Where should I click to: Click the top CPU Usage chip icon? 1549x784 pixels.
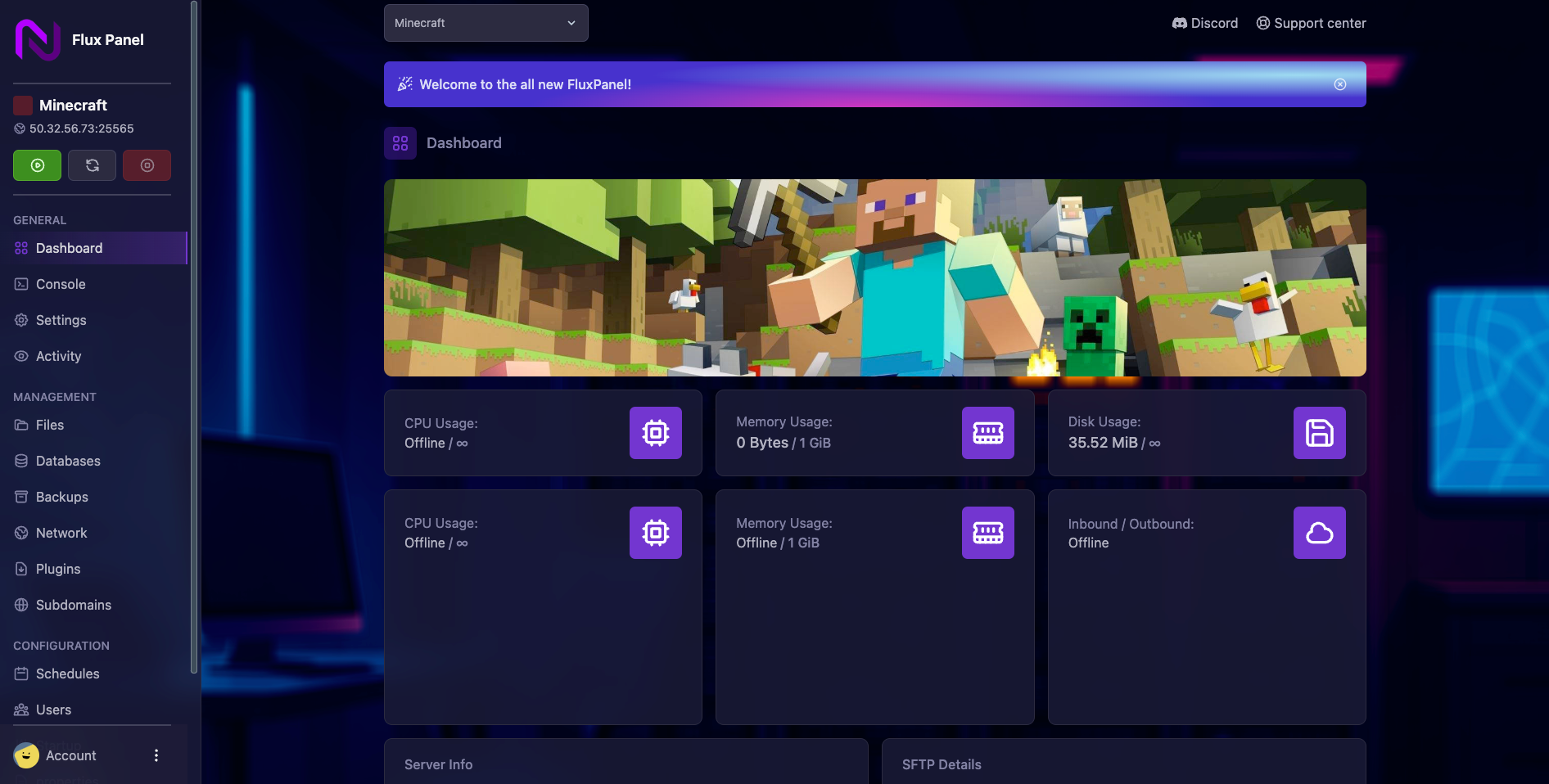(x=656, y=433)
